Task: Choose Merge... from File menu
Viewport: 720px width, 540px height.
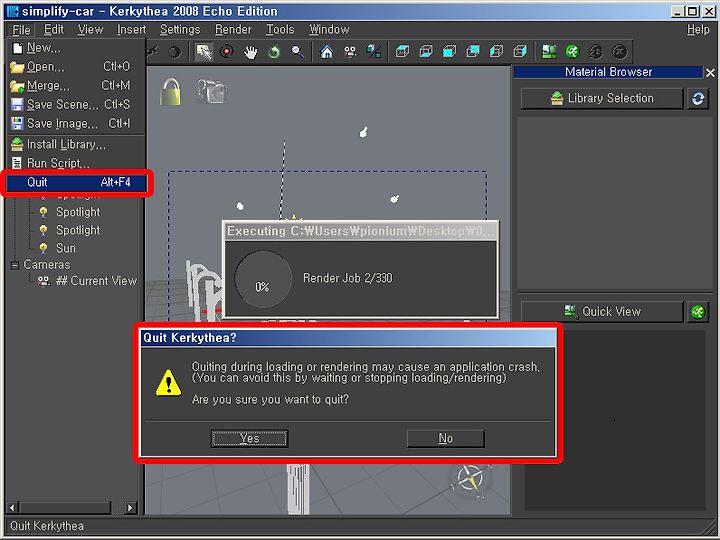Action: coord(76,86)
